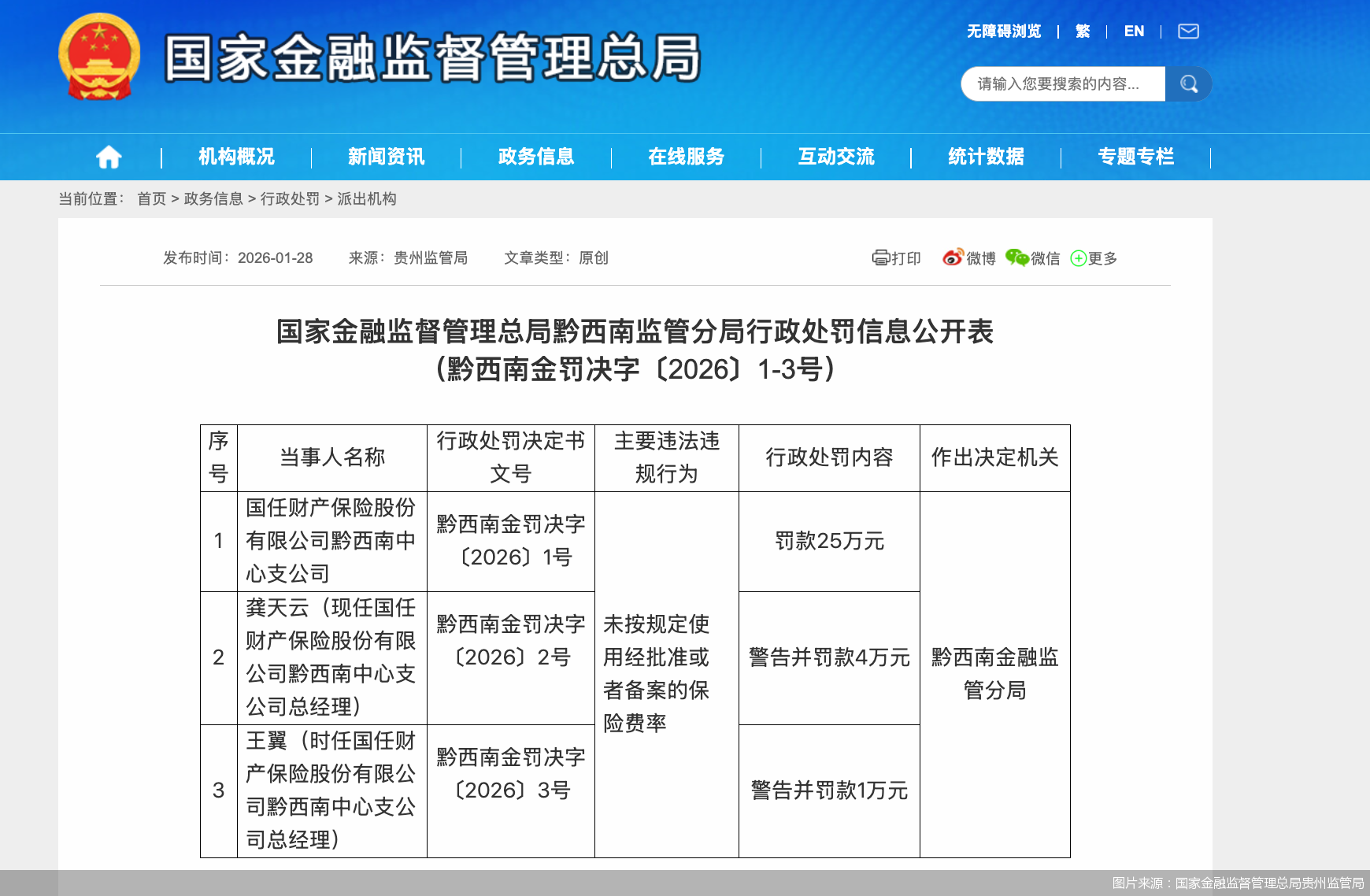Open the envelope mail icon
This screenshot has width=1370, height=896.
(1188, 31)
